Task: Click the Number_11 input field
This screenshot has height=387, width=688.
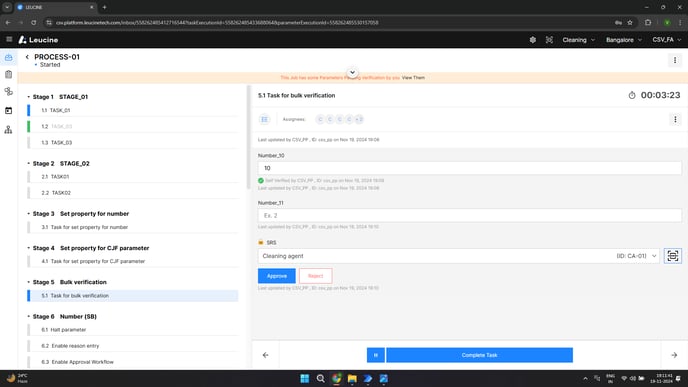Action: 469,215
